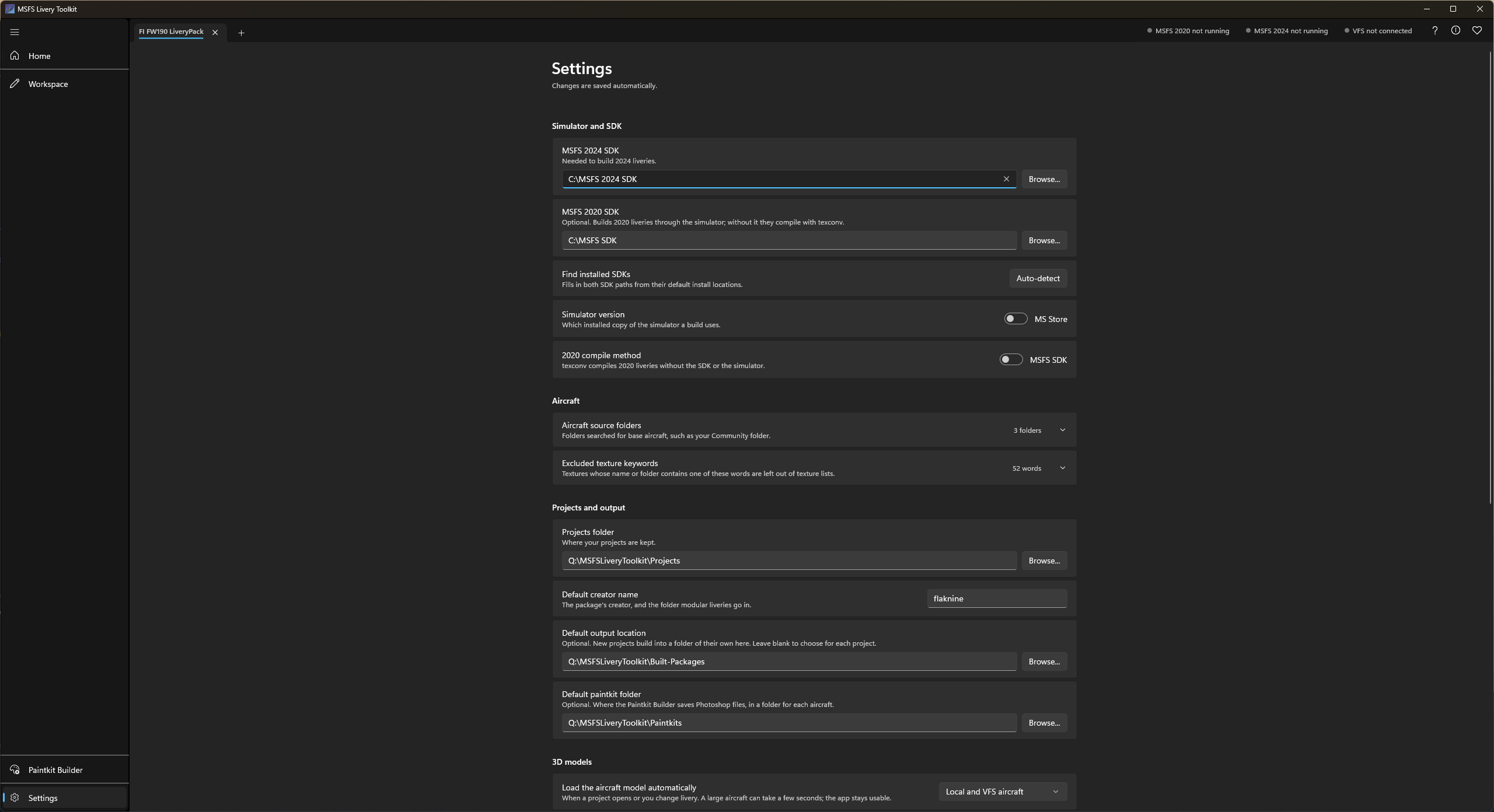The height and width of the screenshot is (812, 1494).
Task: Open the help question mark icon
Action: (1434, 30)
